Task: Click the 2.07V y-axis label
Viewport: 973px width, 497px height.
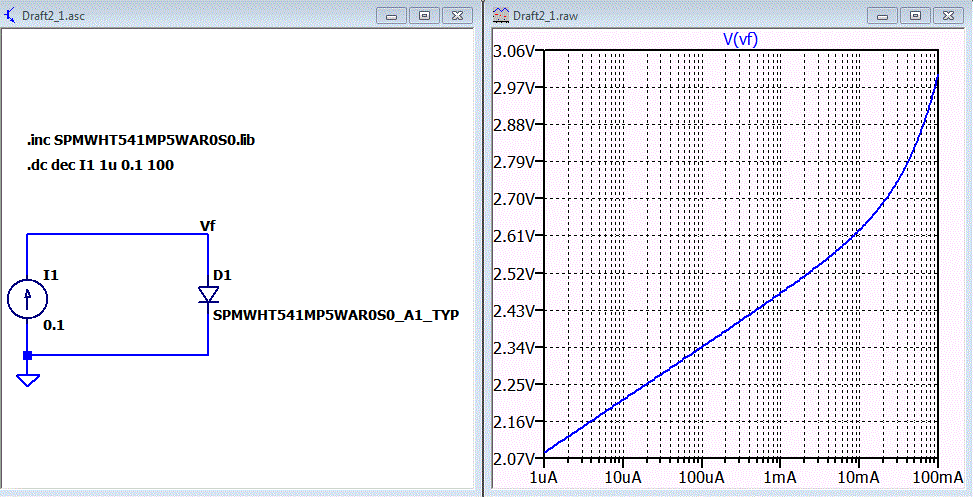Action: [512, 459]
